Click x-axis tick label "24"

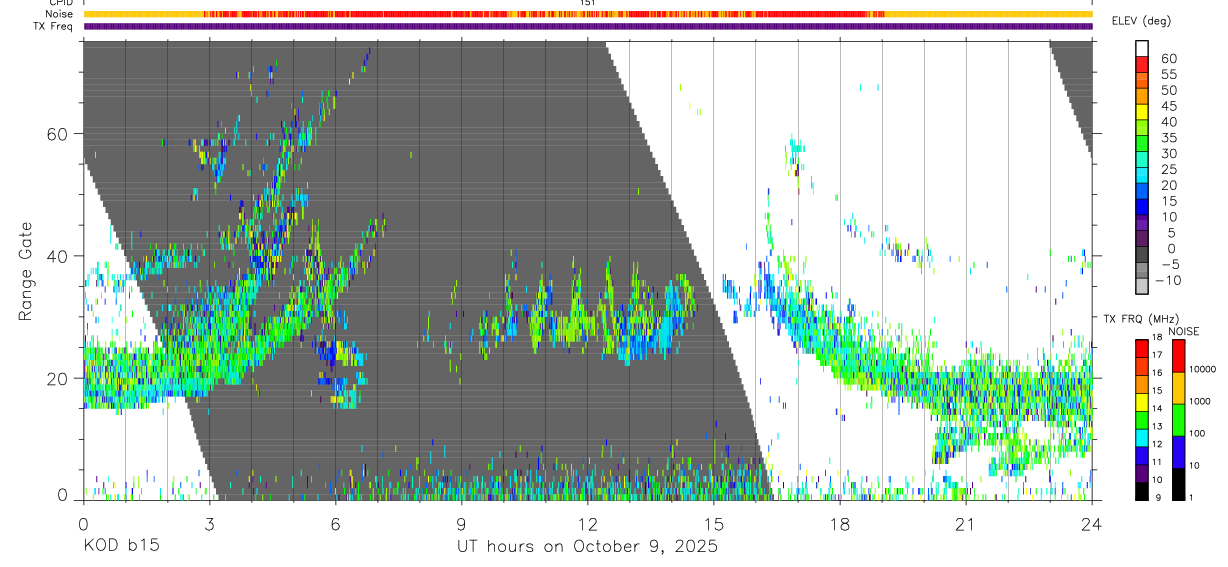(x=1091, y=524)
